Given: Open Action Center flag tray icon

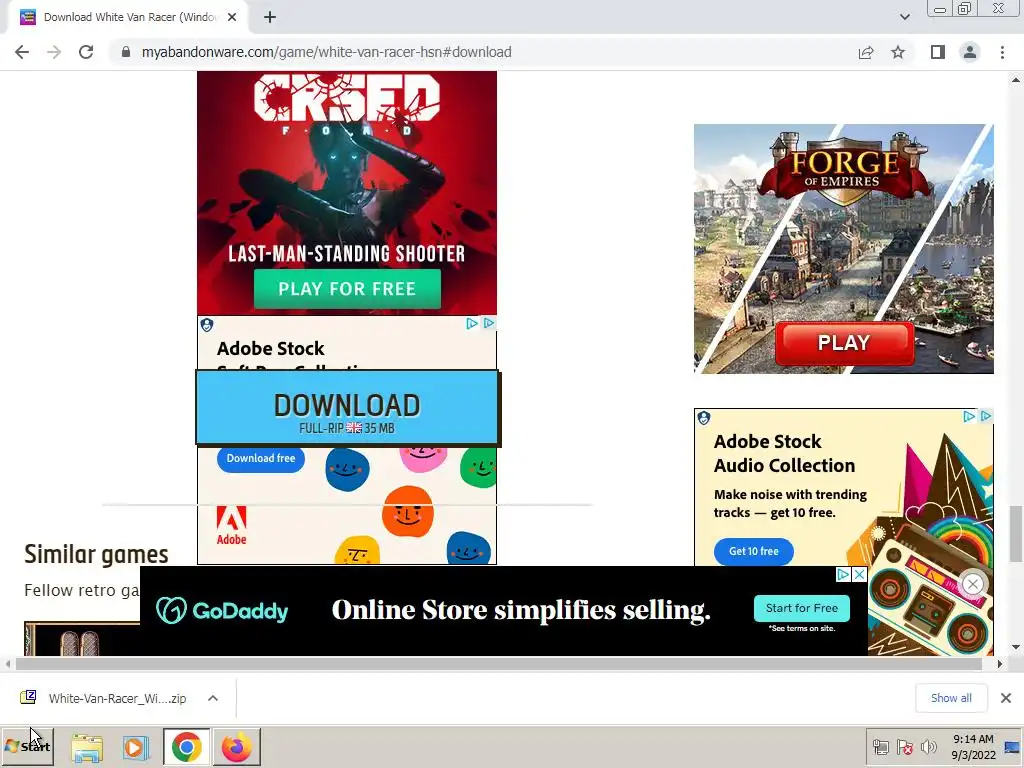Looking at the screenshot, I should tap(904, 747).
